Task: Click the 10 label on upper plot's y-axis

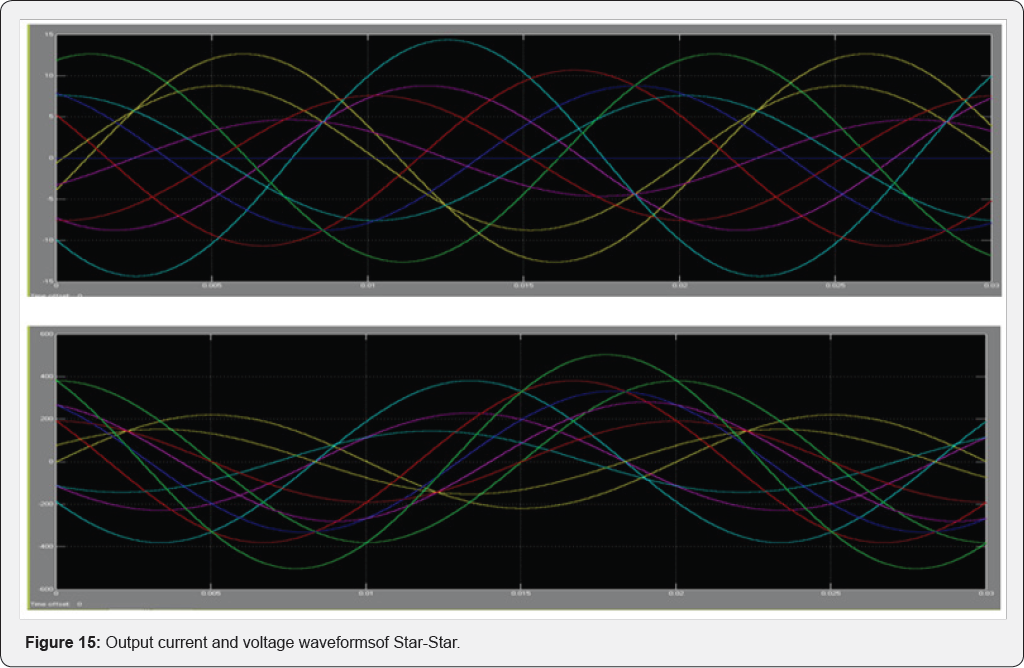Action: 47,75
